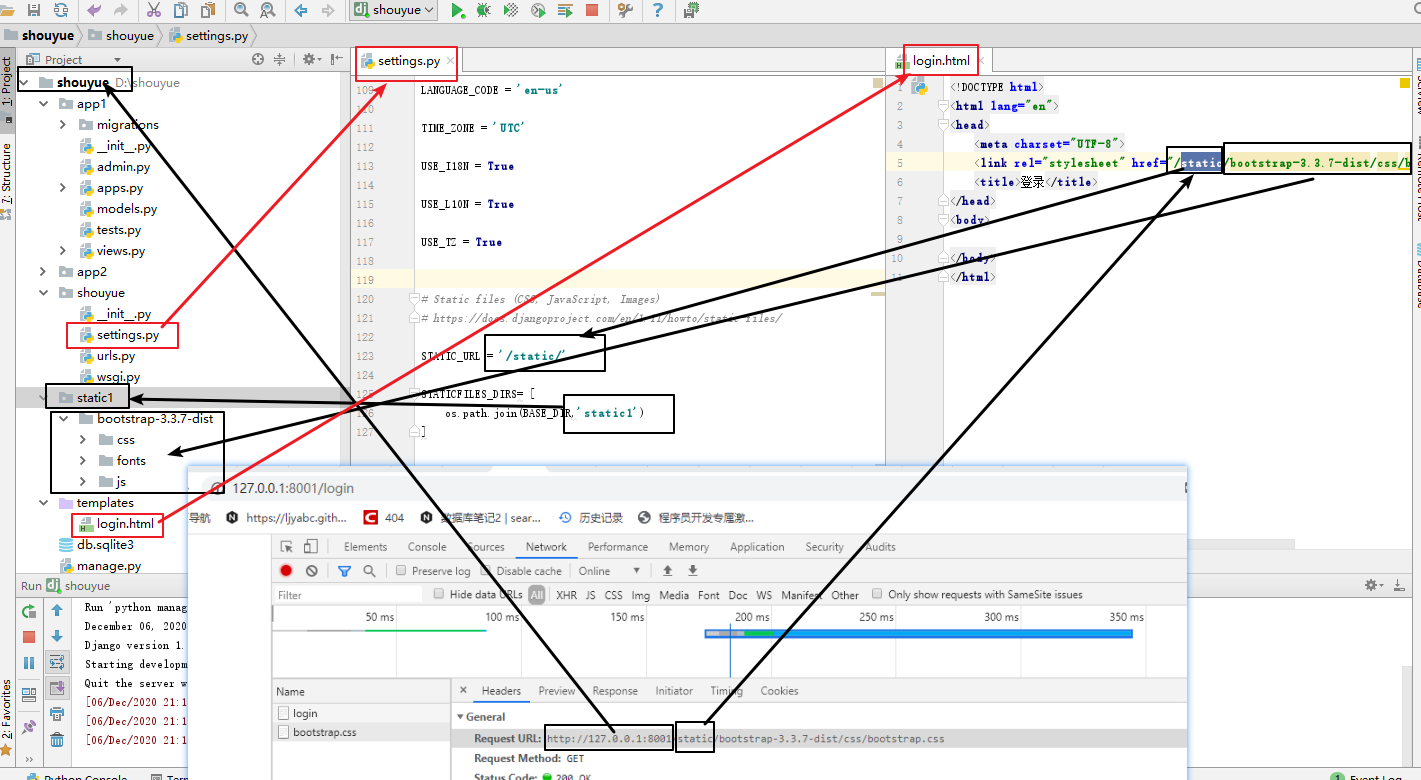1421x780 pixels.
Task: Open Settings with the wrench icon
Action: (x=625, y=10)
